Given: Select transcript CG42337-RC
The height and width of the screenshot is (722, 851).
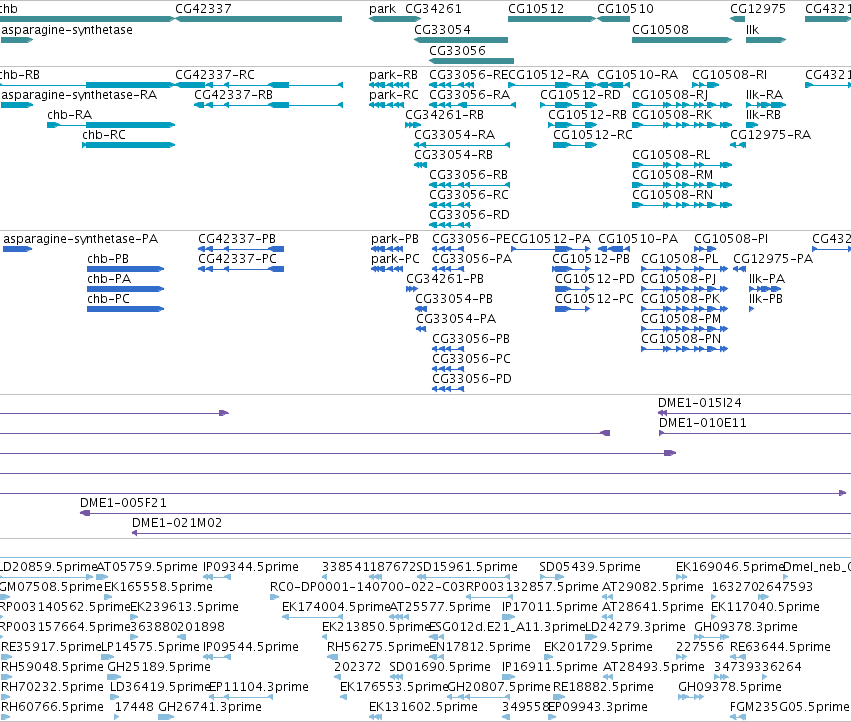Looking at the screenshot, I should point(214,75).
